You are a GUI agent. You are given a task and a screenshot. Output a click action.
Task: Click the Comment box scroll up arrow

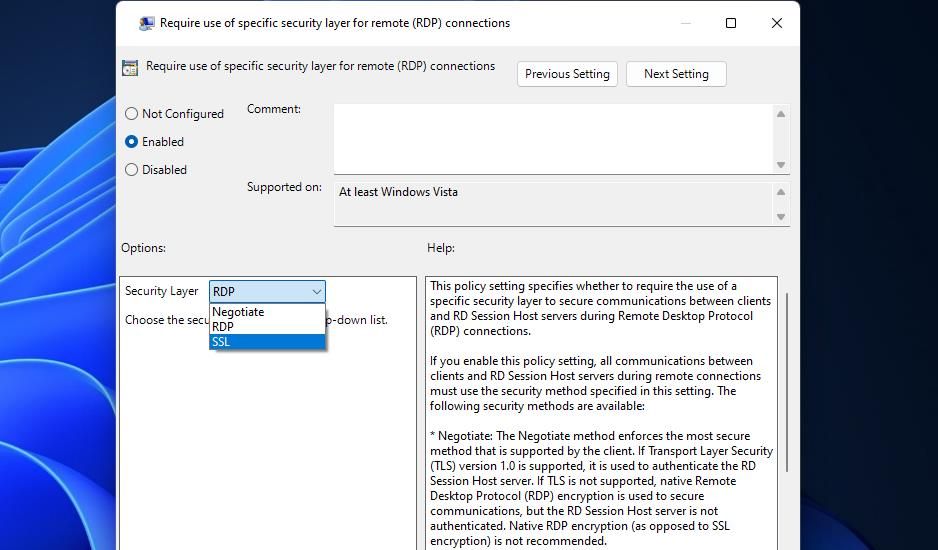click(781, 114)
